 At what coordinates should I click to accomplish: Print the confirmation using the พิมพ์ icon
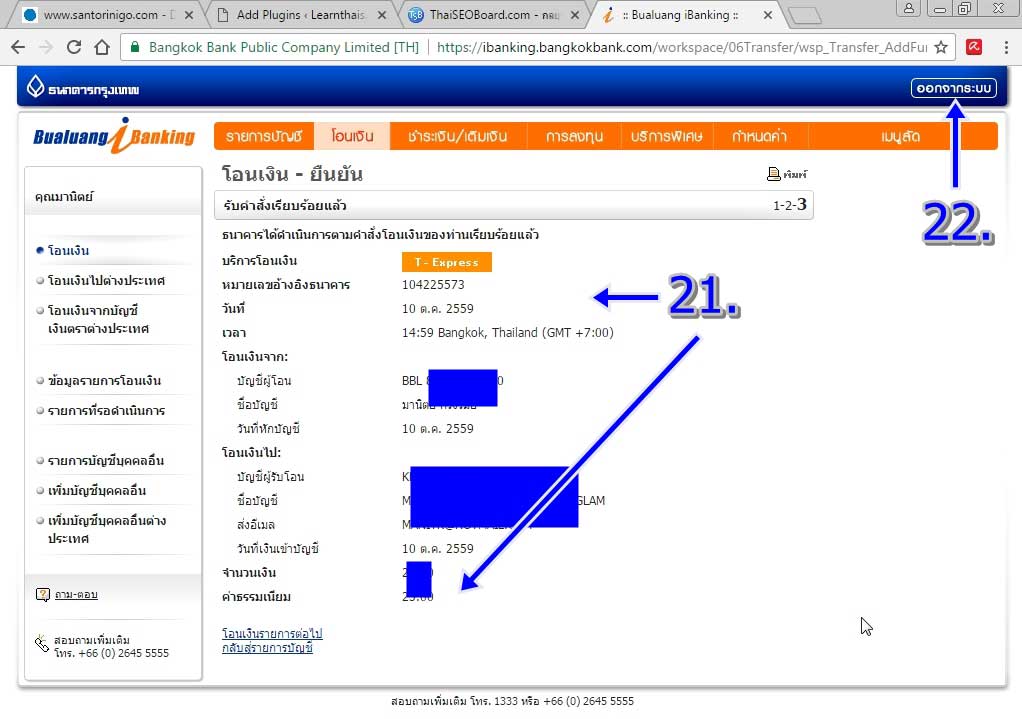click(787, 174)
